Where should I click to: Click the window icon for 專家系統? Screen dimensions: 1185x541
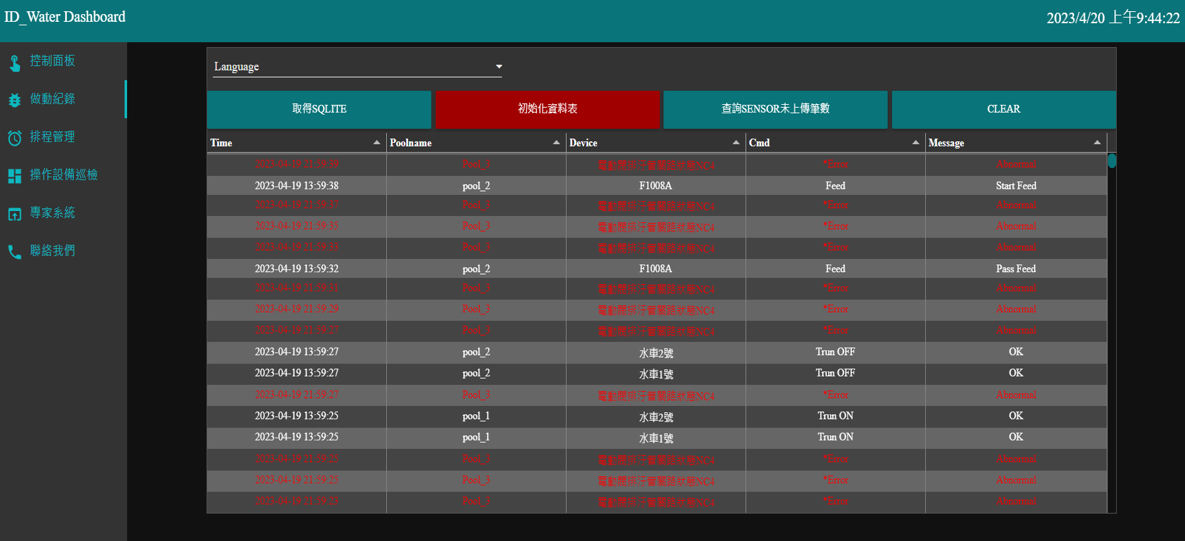tap(15, 214)
